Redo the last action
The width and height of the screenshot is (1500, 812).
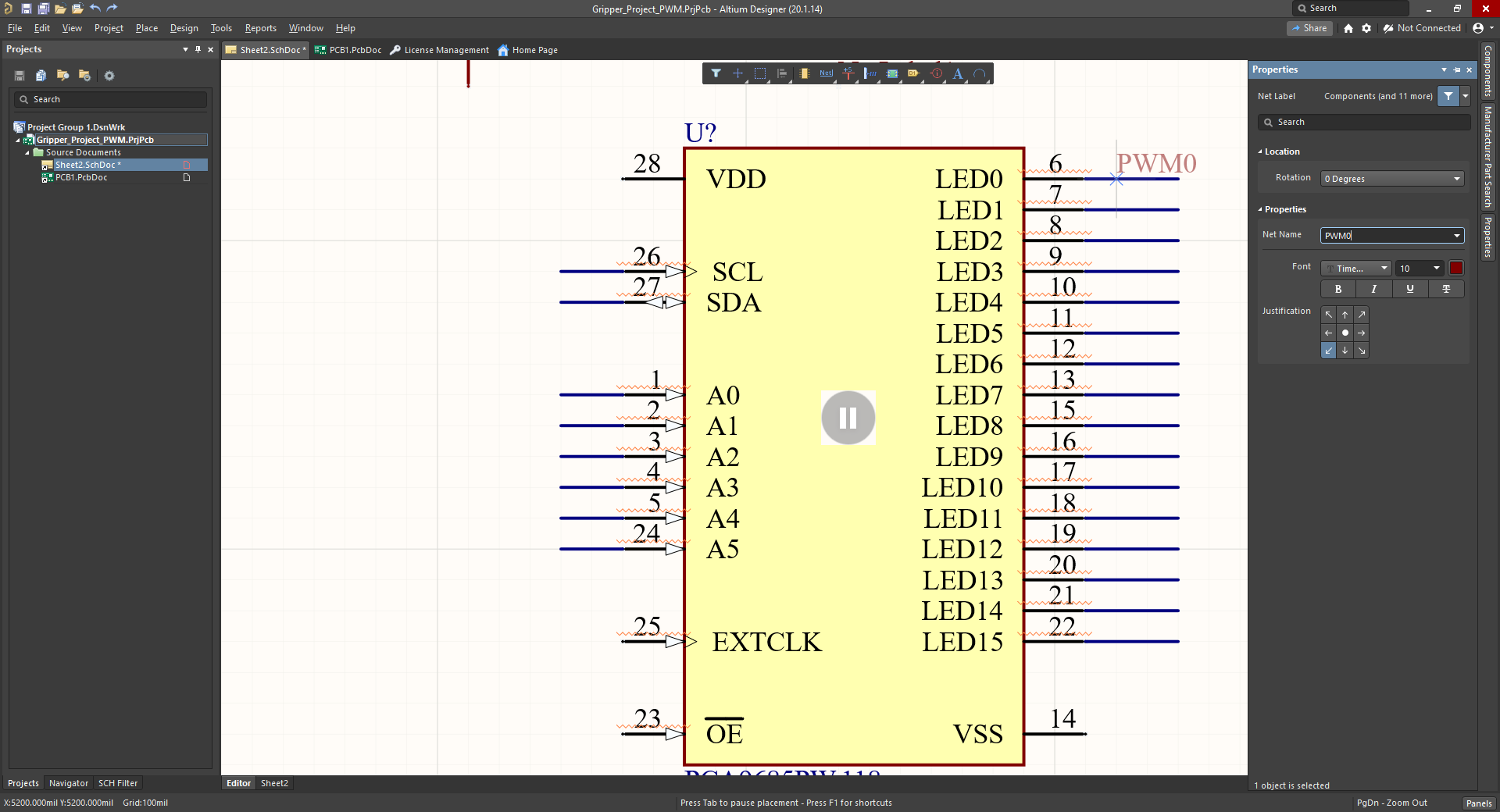[x=112, y=9]
